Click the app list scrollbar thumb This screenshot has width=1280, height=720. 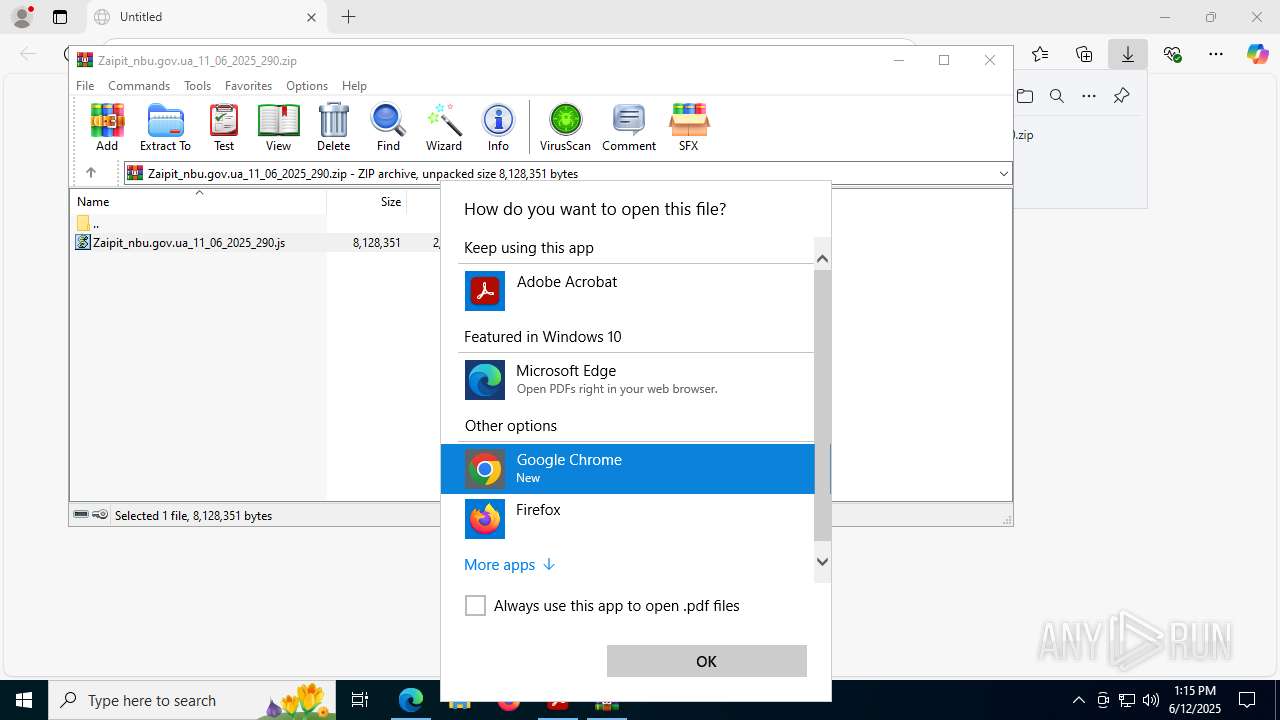pos(822,404)
